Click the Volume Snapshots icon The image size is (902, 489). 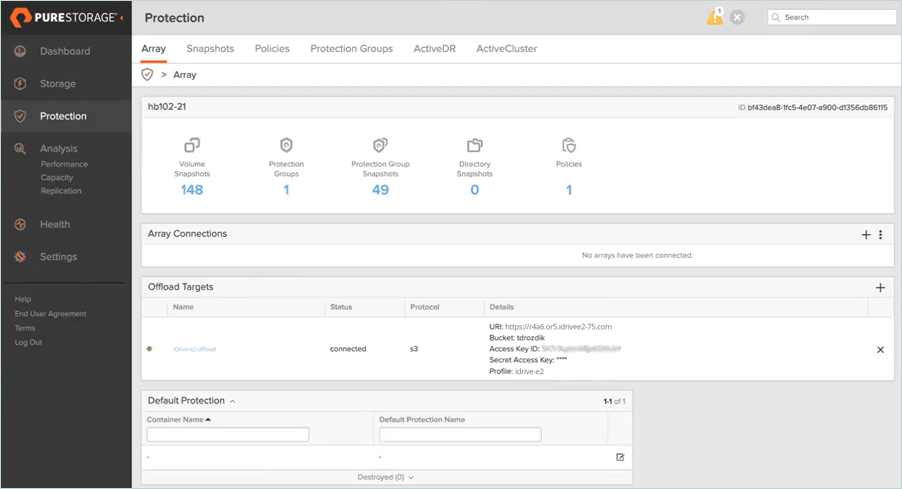click(192, 145)
